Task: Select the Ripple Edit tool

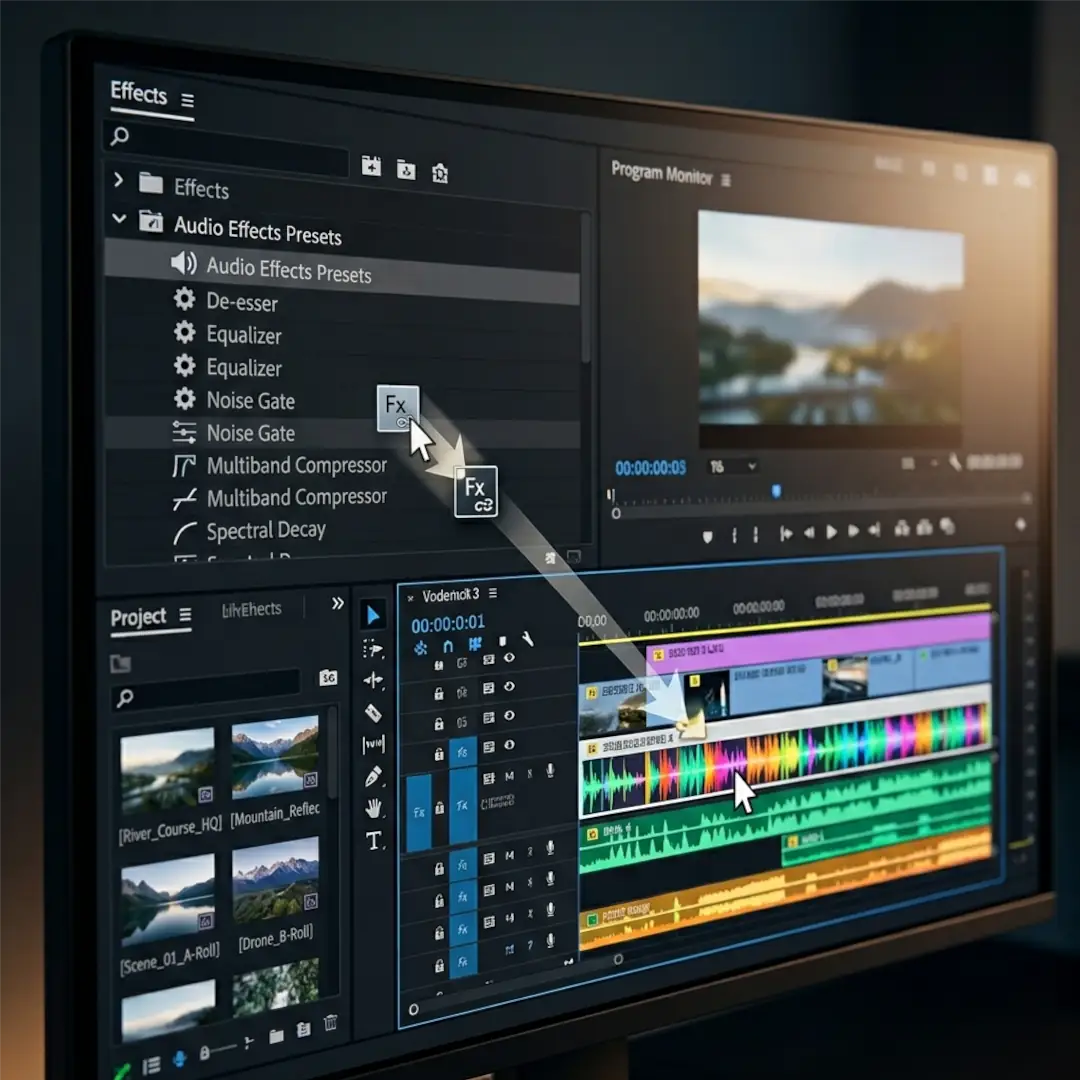Action: (373, 681)
